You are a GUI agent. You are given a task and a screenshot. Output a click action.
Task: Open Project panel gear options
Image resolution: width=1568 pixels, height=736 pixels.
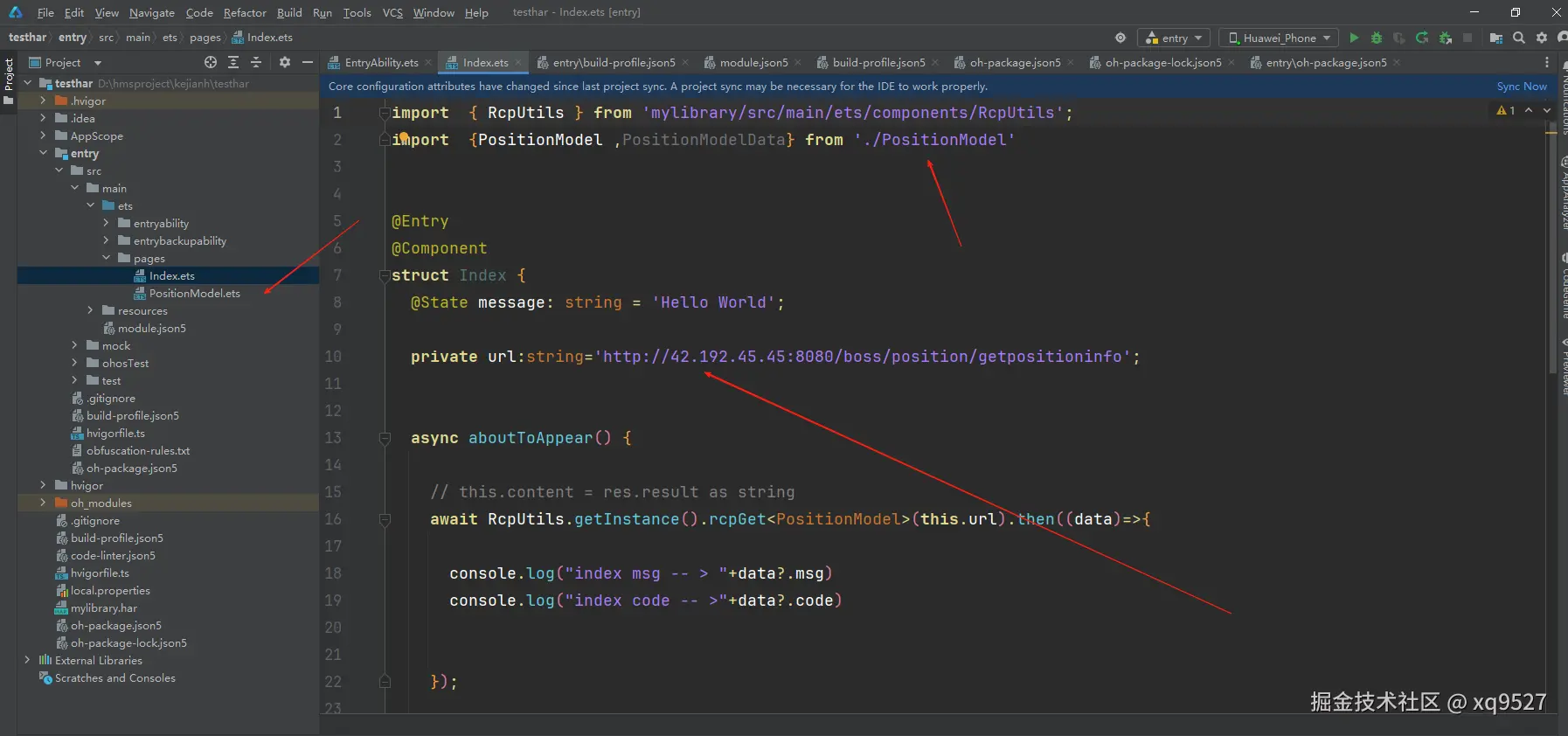[284, 62]
